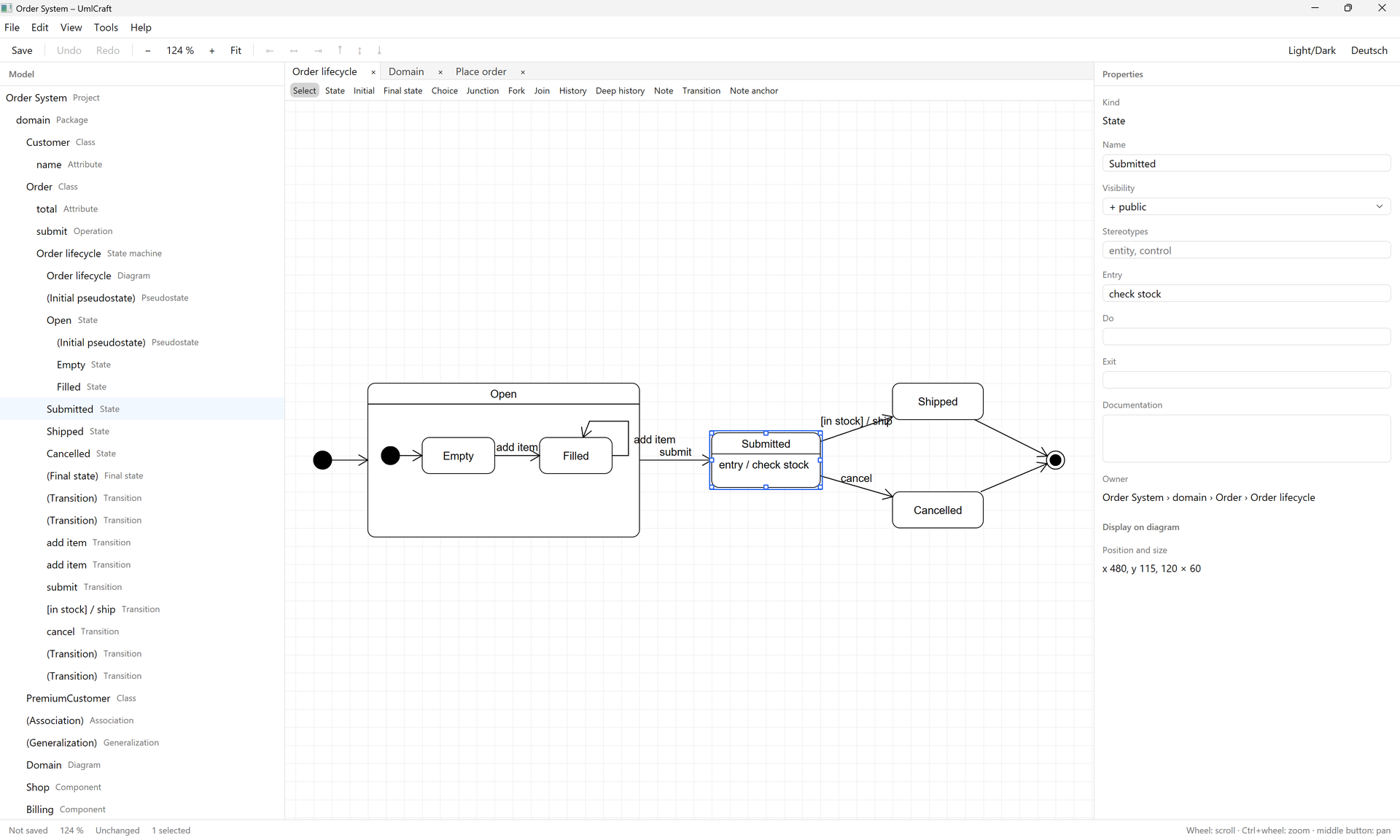This screenshot has width=1400, height=840.
Task: Select '[in stock] / ship' transition in tree
Action: [142, 610]
